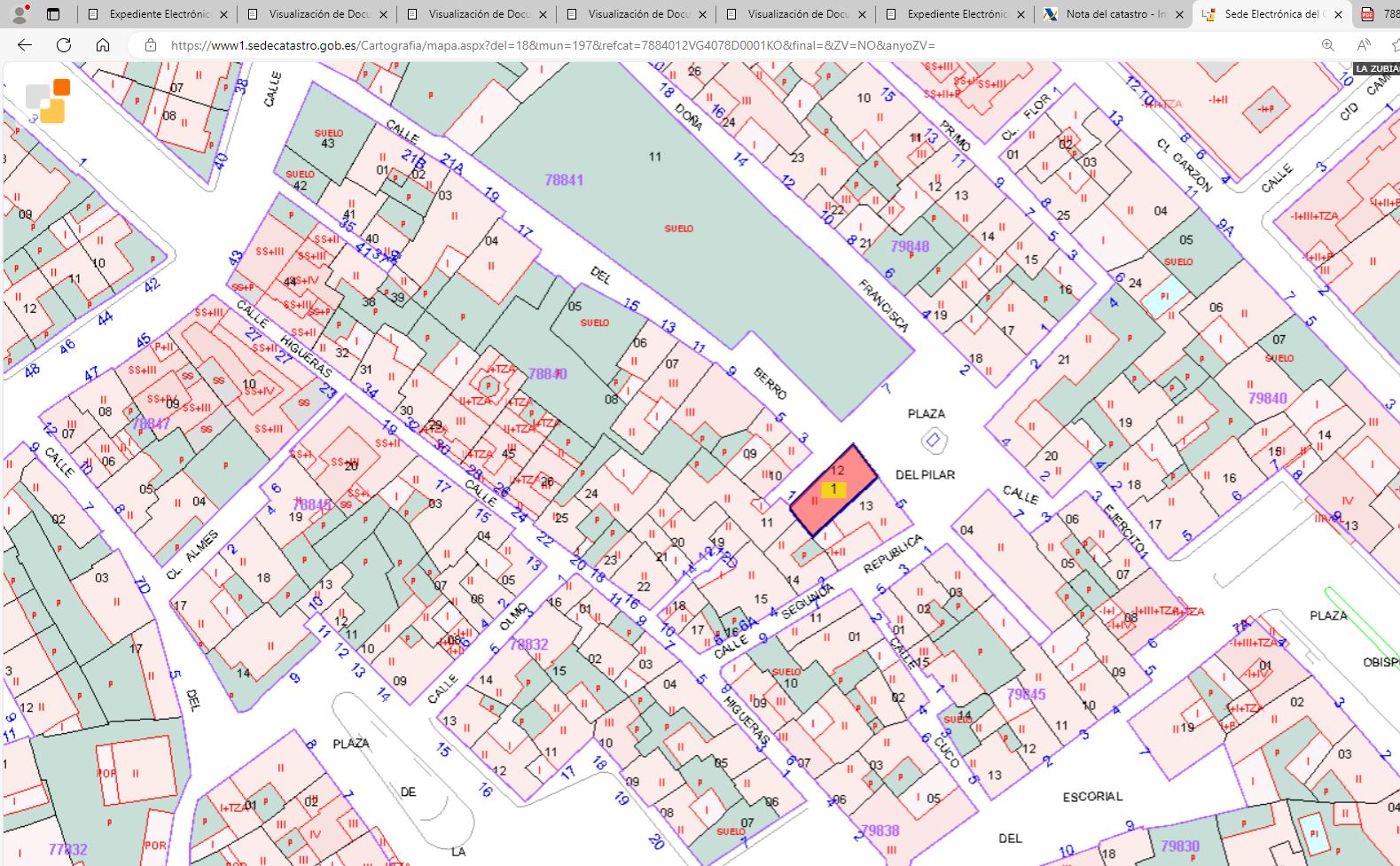The image size is (1400, 866).
Task: Close the Nota del catastro tab
Action: (x=1180, y=14)
